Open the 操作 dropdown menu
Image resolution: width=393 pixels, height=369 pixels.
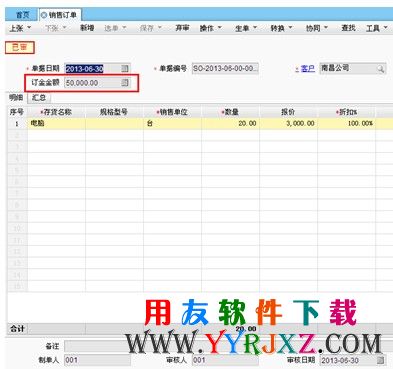210,28
